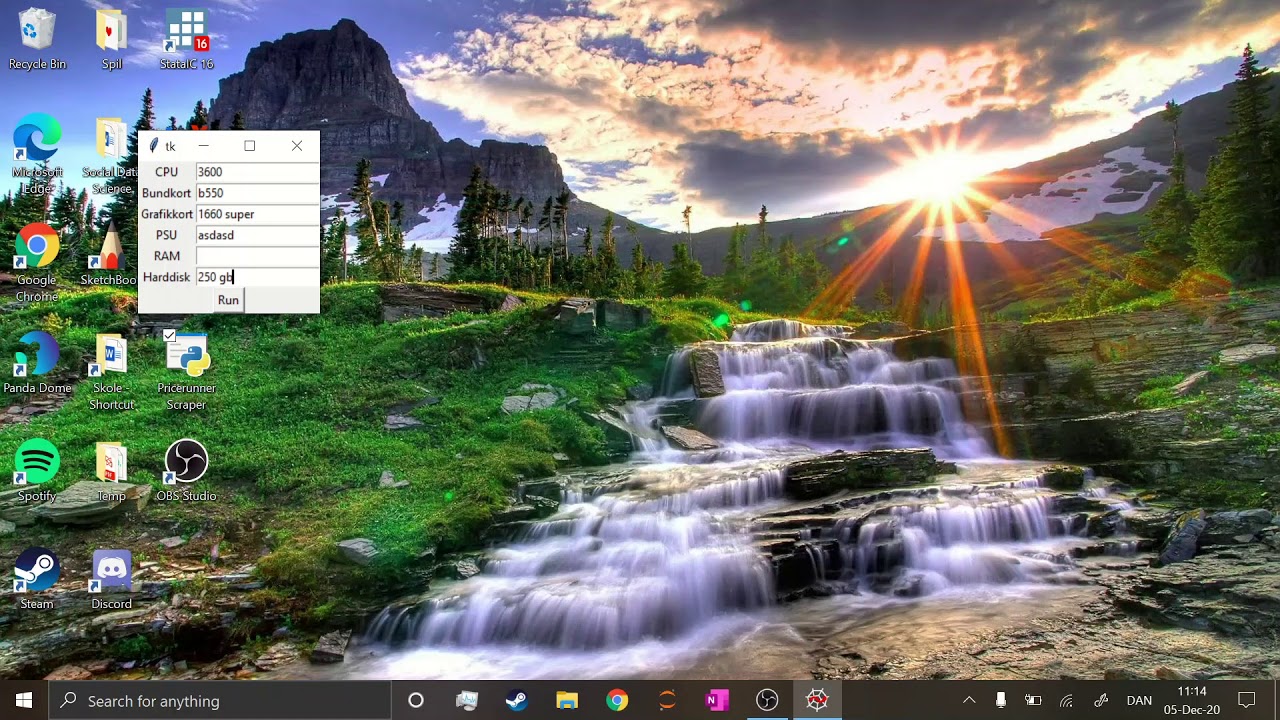Switch to OBS Studio on the taskbar
The width and height of the screenshot is (1280, 720).
click(x=767, y=700)
